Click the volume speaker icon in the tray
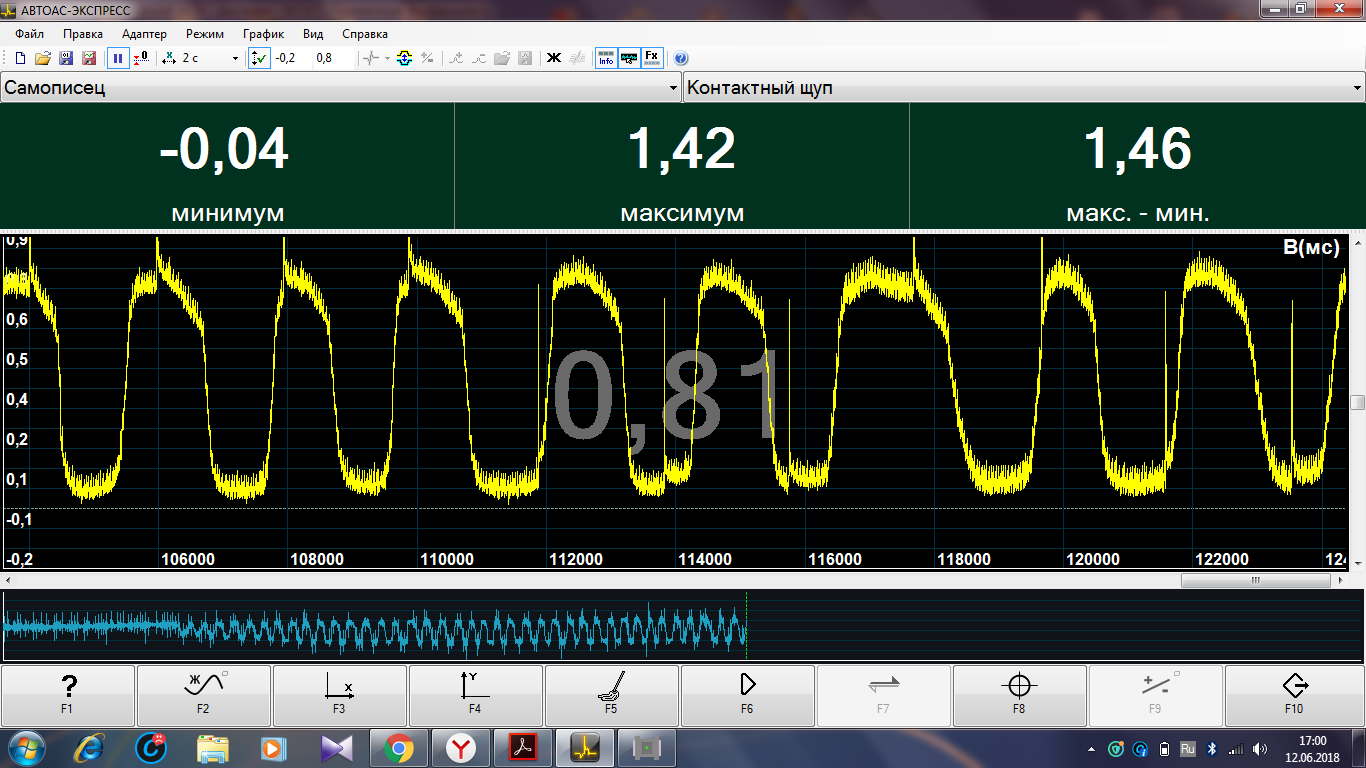 coord(1261,748)
